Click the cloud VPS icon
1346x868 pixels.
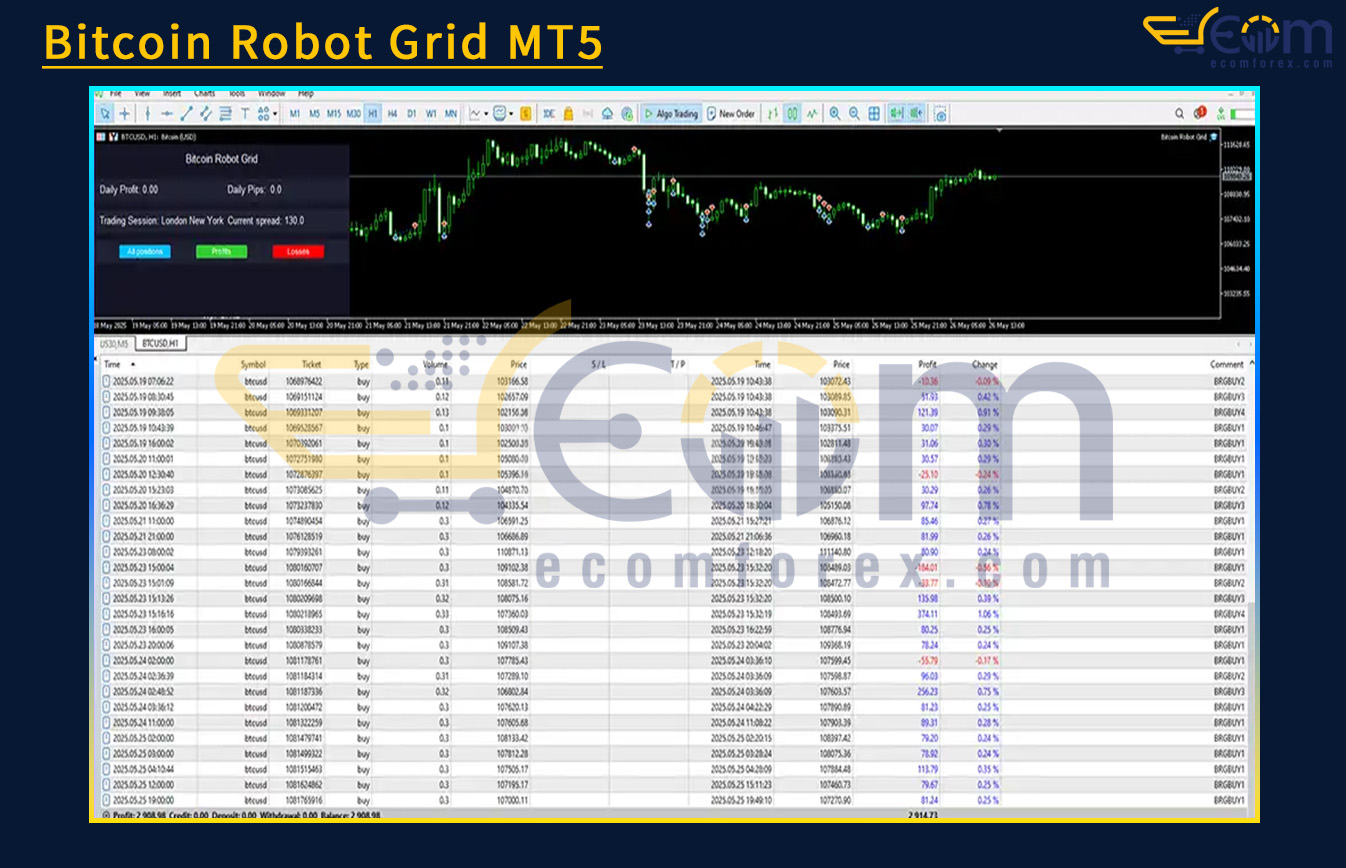point(608,114)
